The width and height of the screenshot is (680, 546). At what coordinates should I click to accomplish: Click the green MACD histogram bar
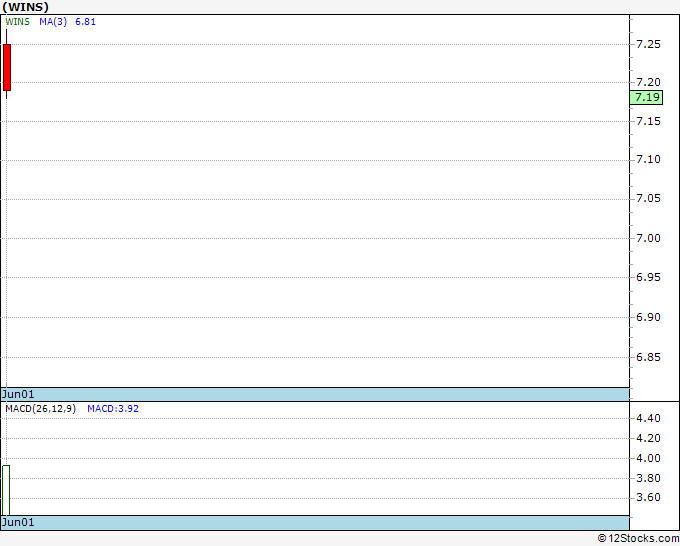[x=6, y=490]
